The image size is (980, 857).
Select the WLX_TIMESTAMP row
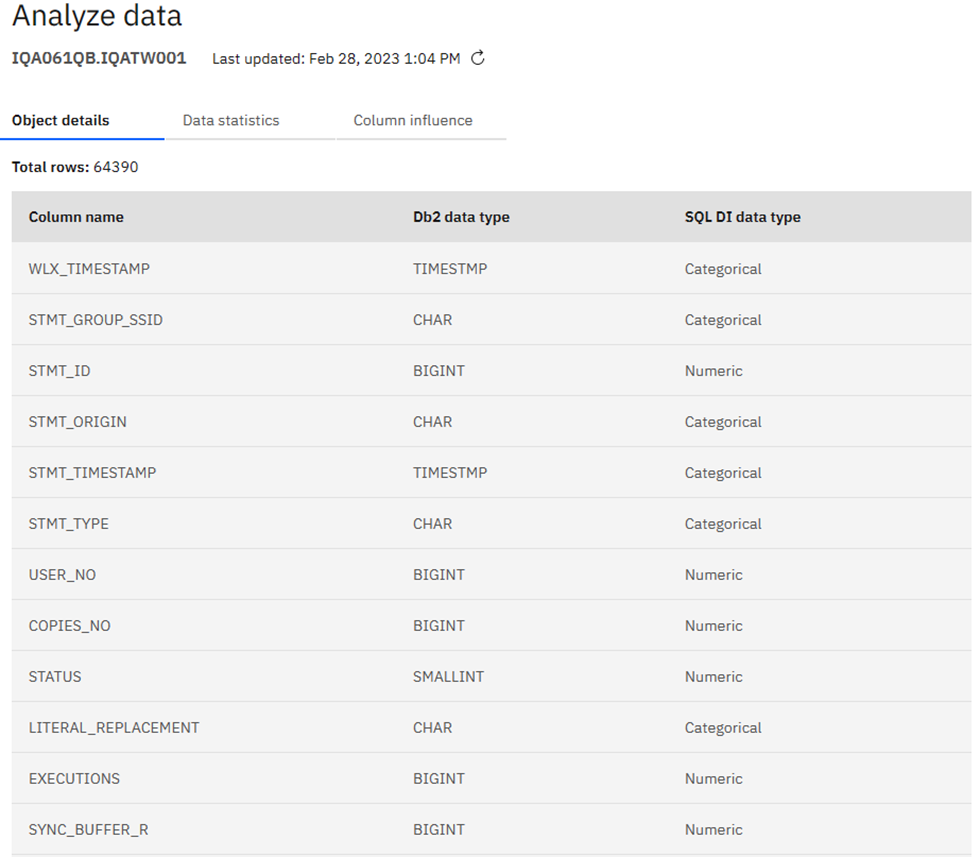point(89,269)
